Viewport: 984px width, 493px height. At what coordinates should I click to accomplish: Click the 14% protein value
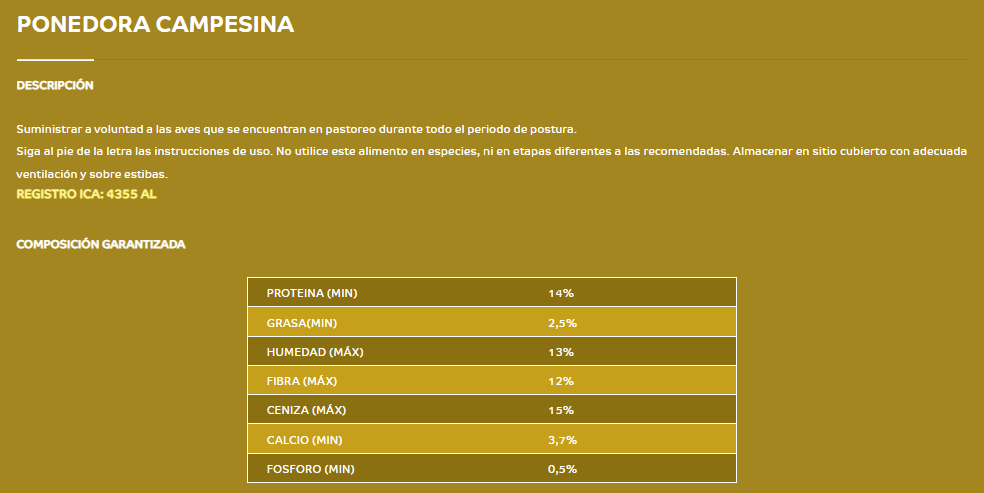pyautogui.click(x=561, y=293)
